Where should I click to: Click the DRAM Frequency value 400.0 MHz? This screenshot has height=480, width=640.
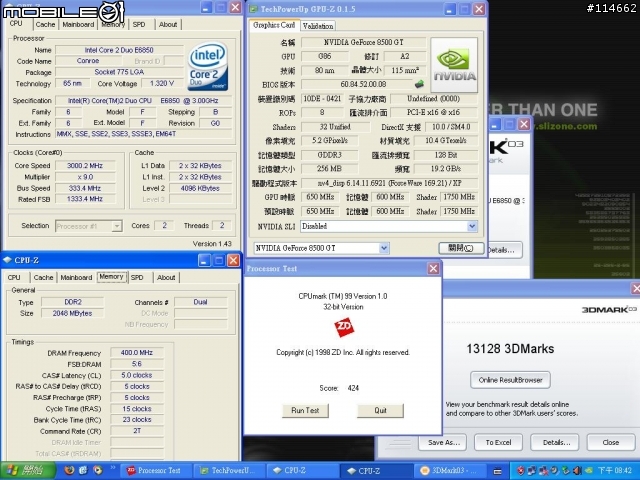tap(137, 353)
